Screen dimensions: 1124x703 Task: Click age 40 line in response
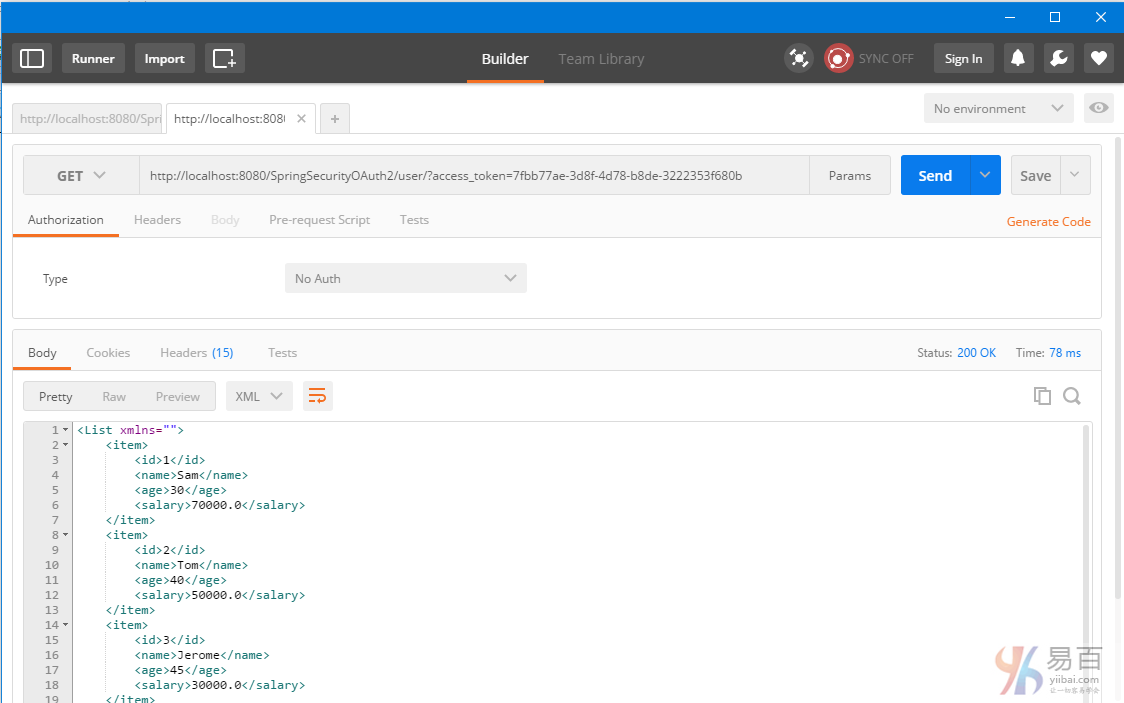point(180,580)
